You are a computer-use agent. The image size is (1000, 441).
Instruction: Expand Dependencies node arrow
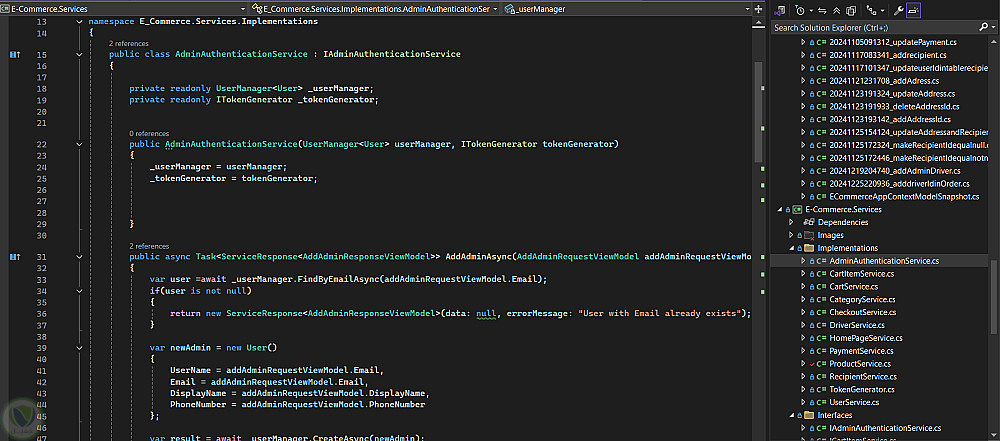[791, 222]
